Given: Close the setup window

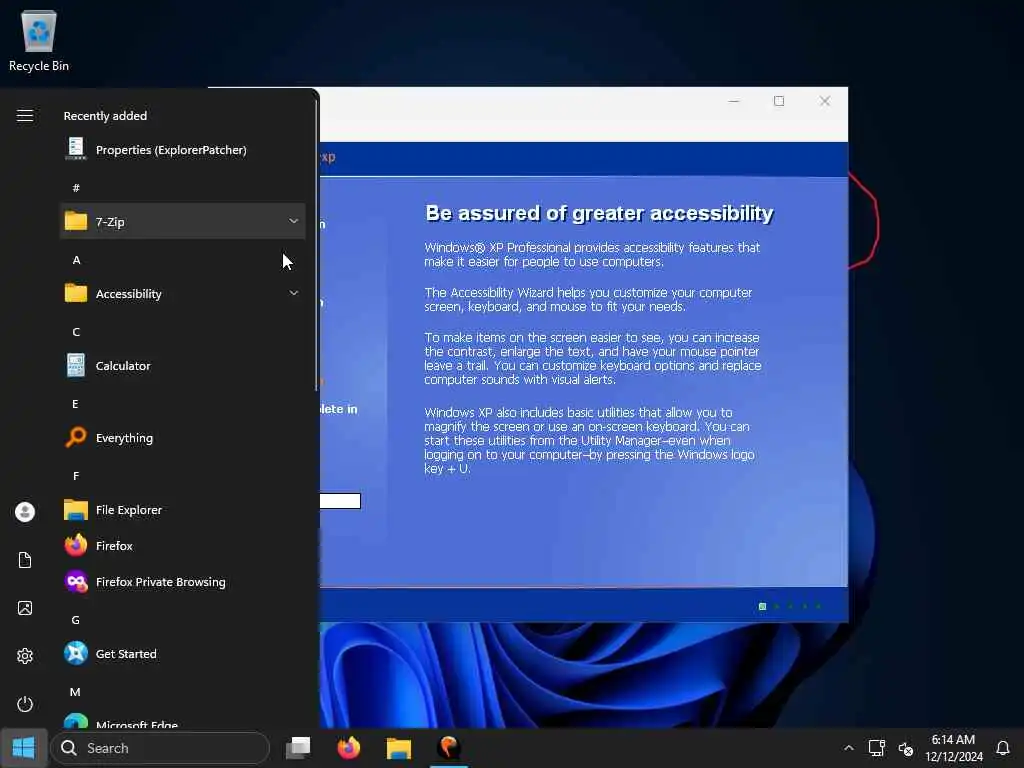Looking at the screenshot, I should pyautogui.click(x=825, y=101).
